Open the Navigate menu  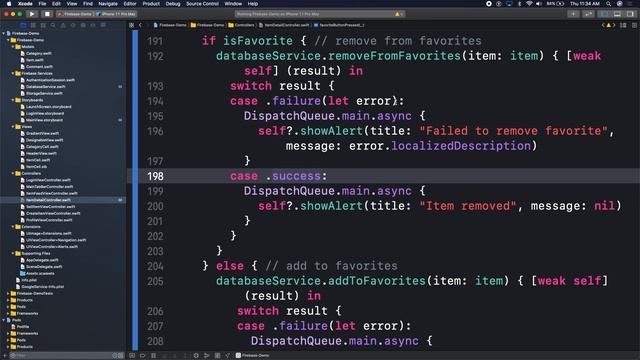pos(108,4)
